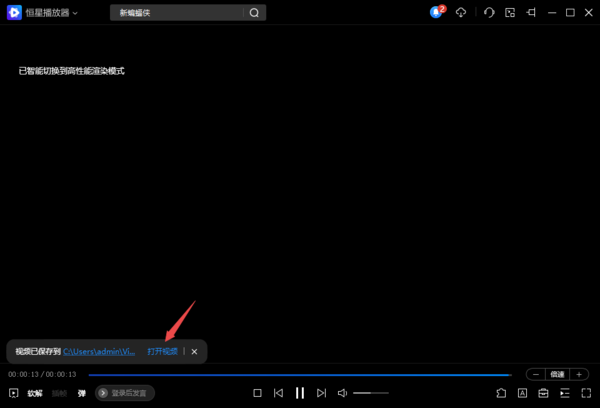Pause the video
The height and width of the screenshot is (408, 600).
(x=300, y=393)
